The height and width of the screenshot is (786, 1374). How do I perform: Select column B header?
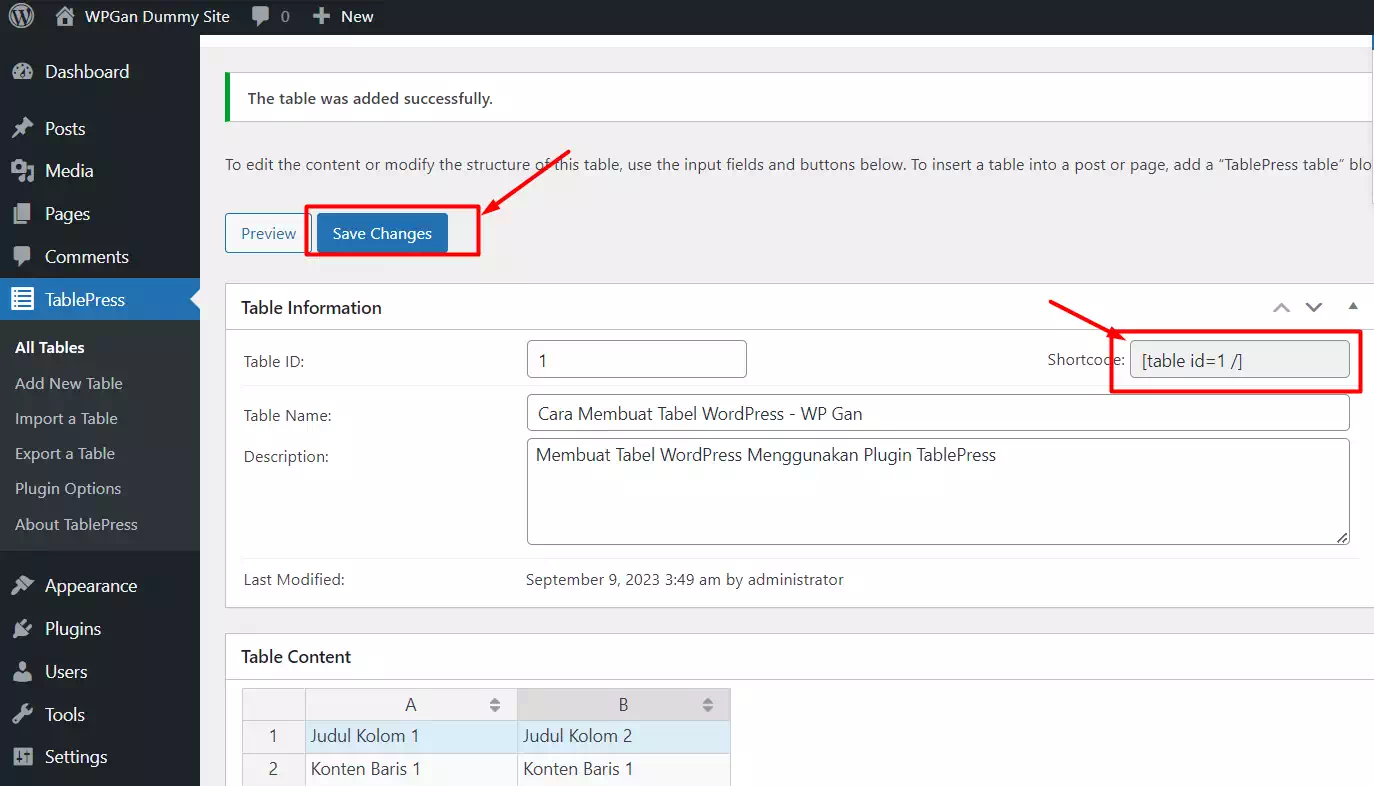click(x=624, y=705)
